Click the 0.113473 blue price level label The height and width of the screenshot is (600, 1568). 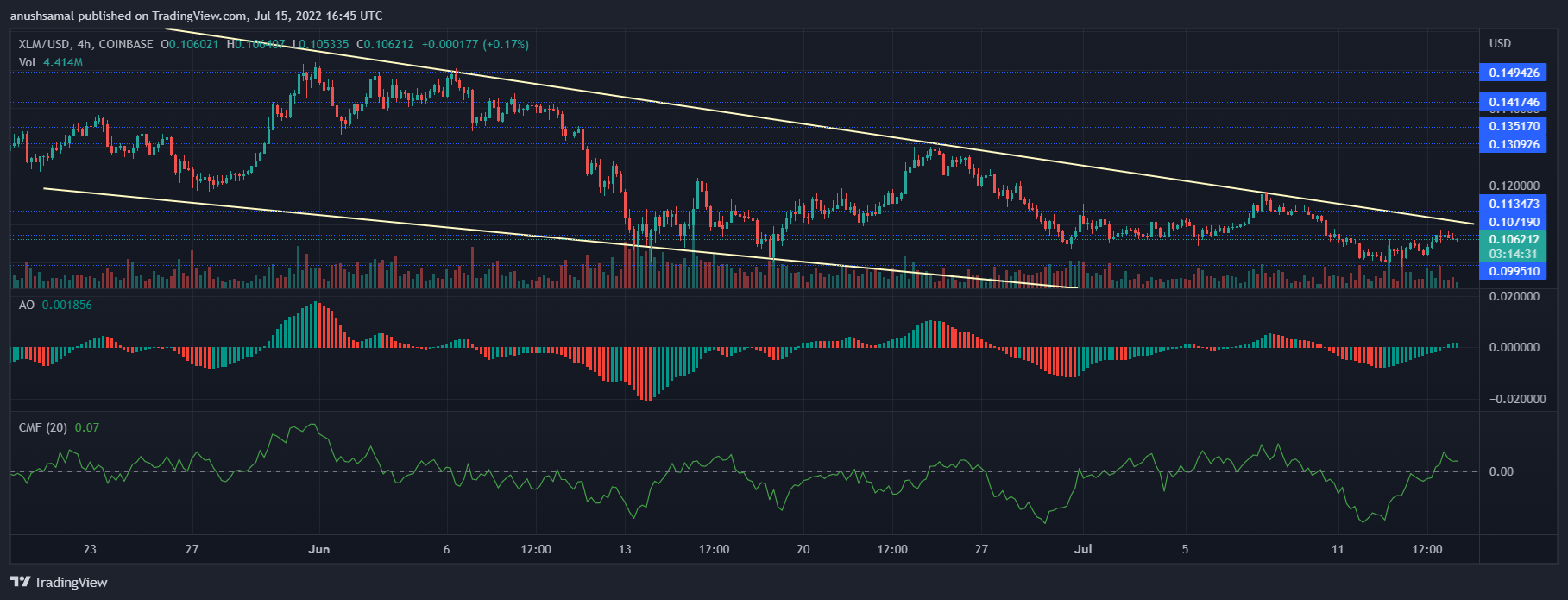click(1514, 204)
